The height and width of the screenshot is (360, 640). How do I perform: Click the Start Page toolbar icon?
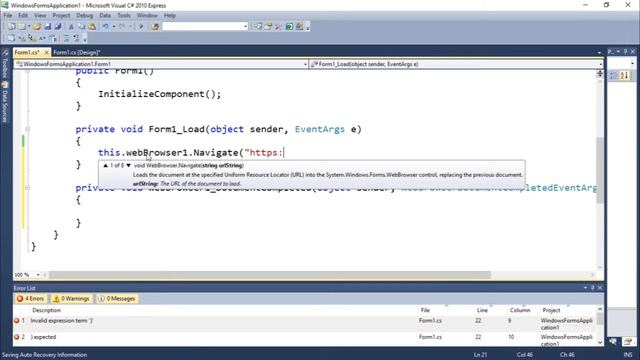pyautogui.click(x=289, y=27)
